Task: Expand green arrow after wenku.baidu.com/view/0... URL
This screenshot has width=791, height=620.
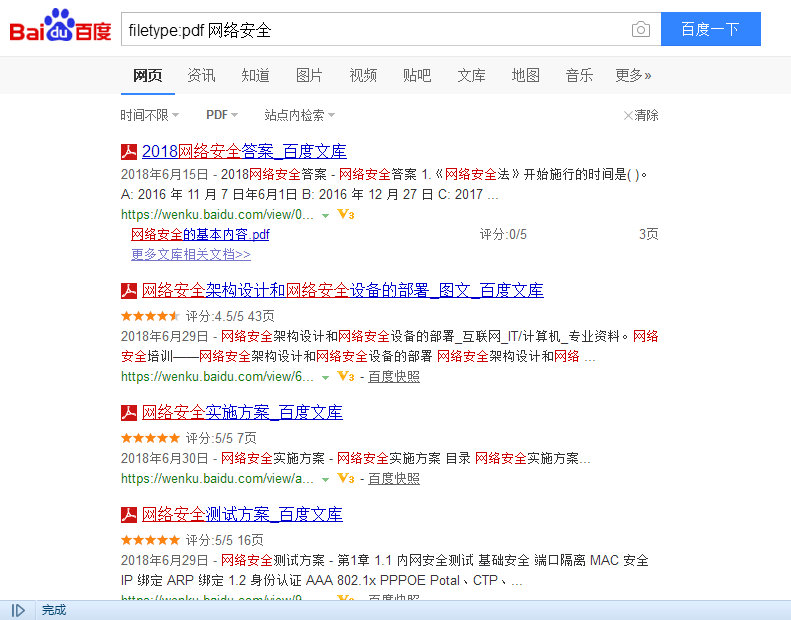Action: (325, 215)
